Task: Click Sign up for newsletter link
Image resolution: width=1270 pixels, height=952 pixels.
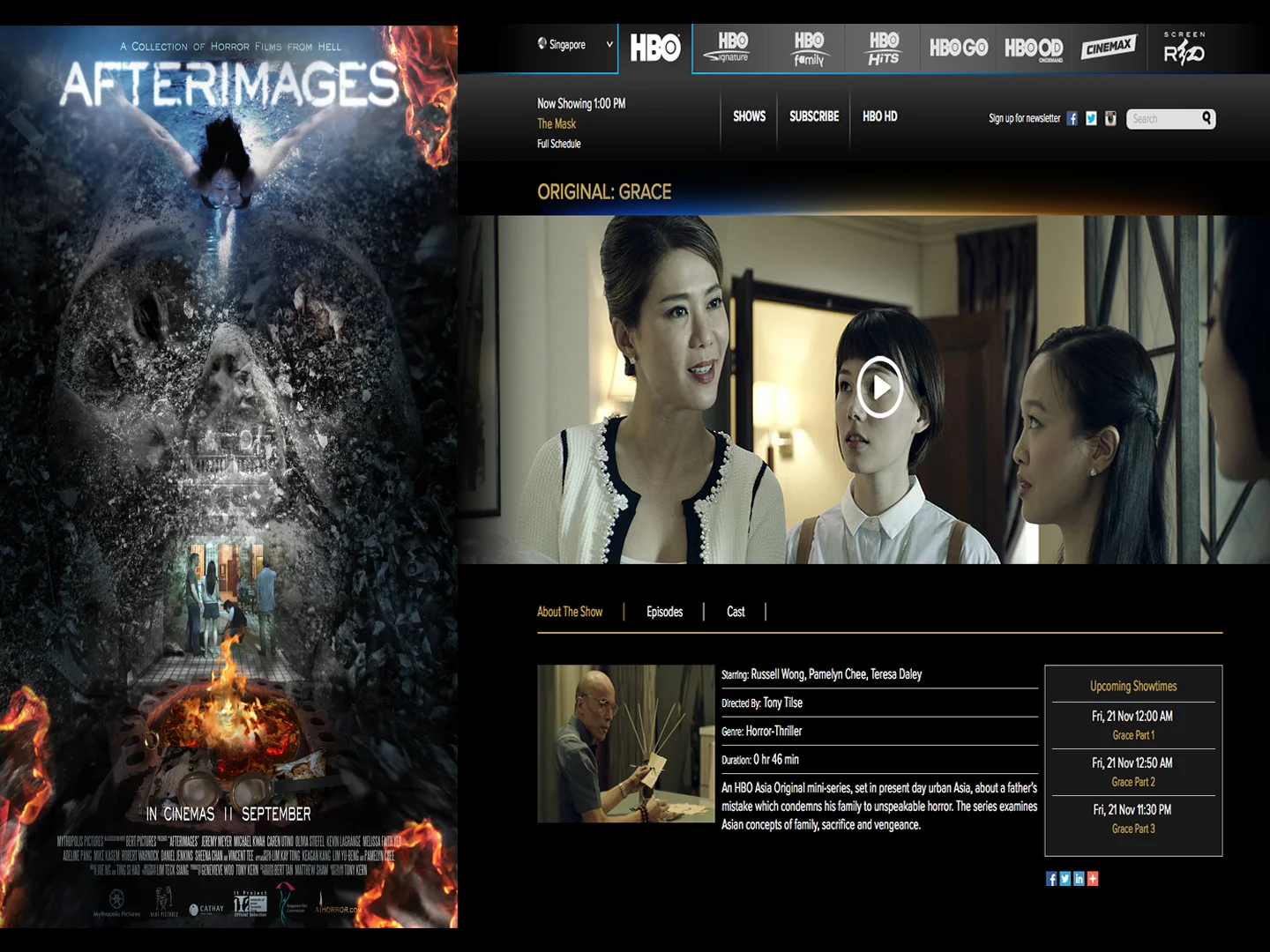Action: coord(1025,118)
